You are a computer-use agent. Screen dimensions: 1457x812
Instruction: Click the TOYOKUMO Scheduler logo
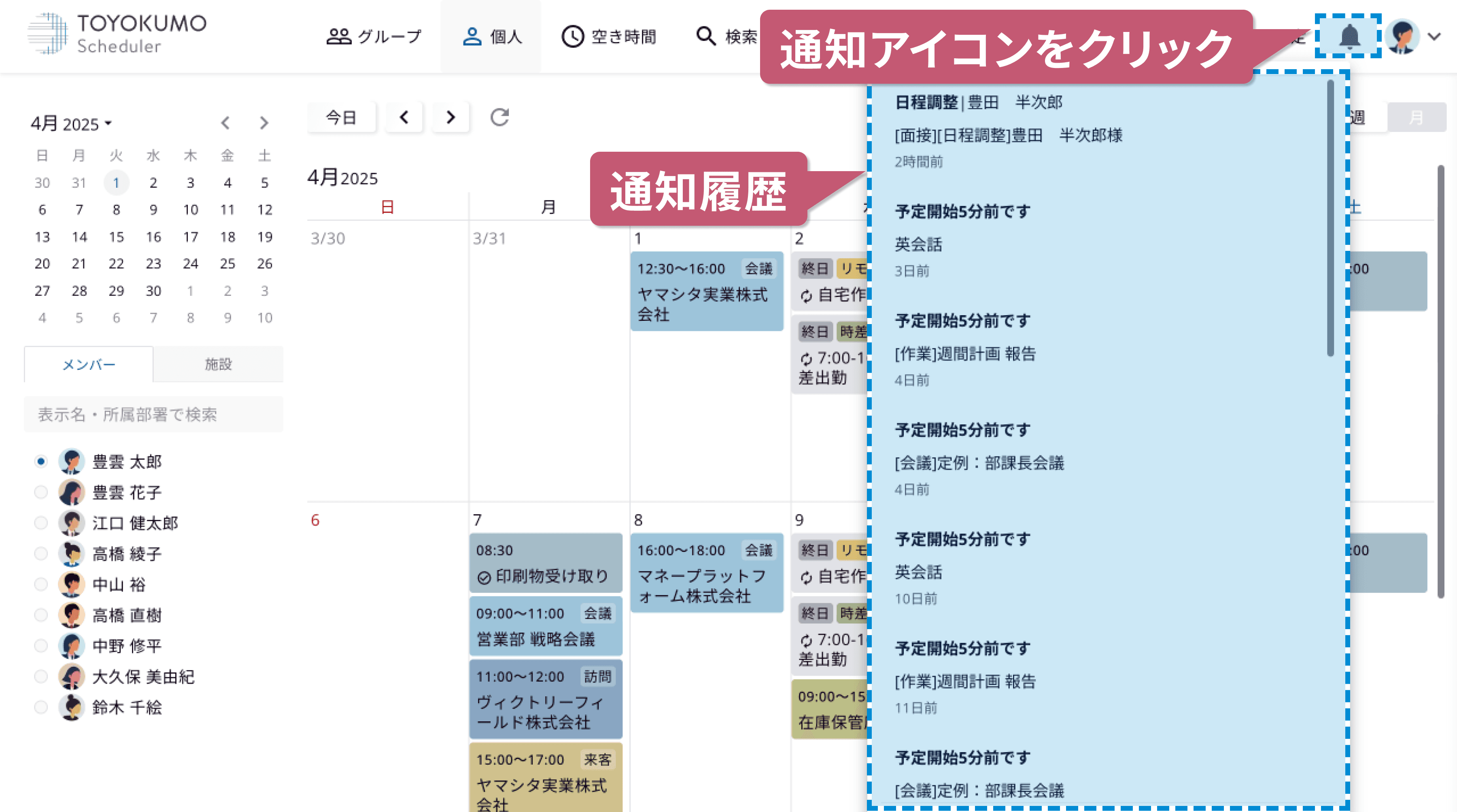[x=117, y=34]
